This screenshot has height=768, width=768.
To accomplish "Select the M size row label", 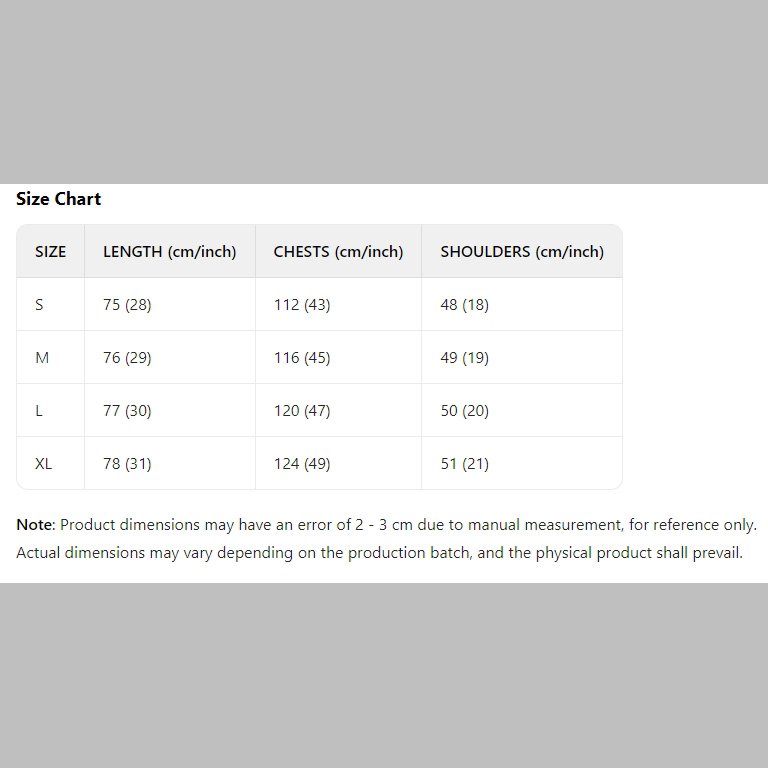I will 42,358.
